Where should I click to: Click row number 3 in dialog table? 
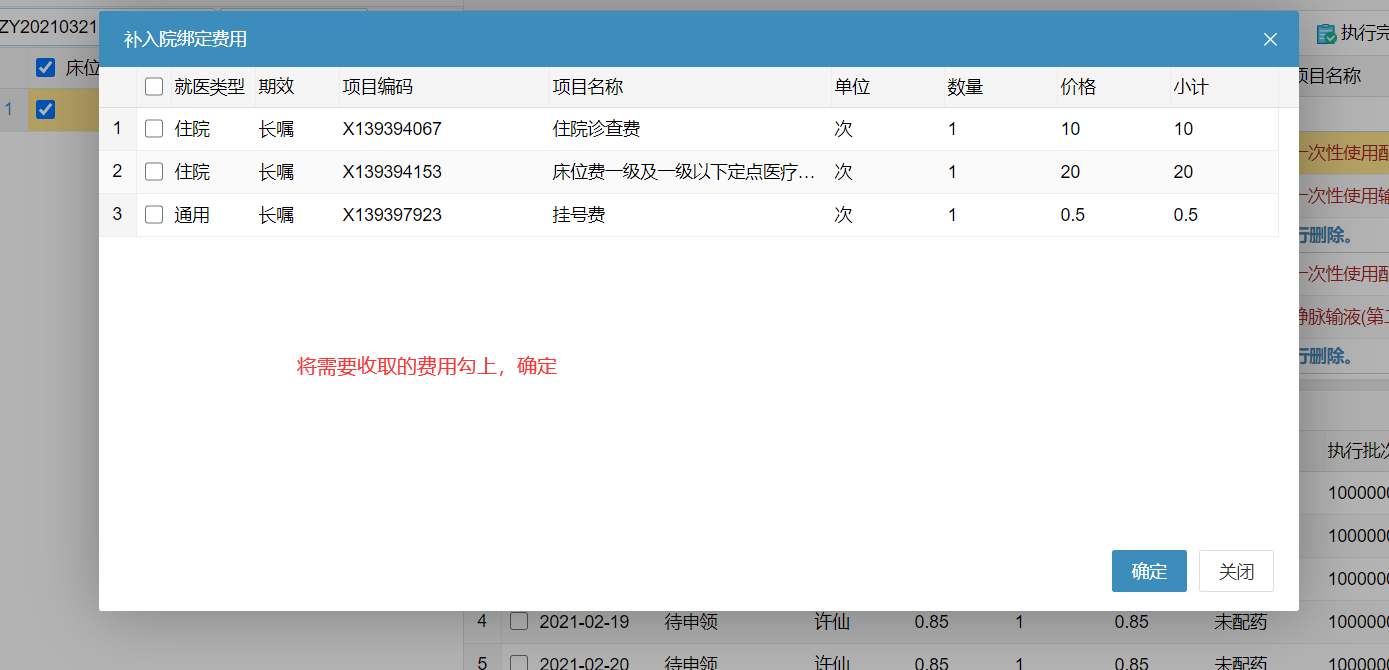pos(117,215)
